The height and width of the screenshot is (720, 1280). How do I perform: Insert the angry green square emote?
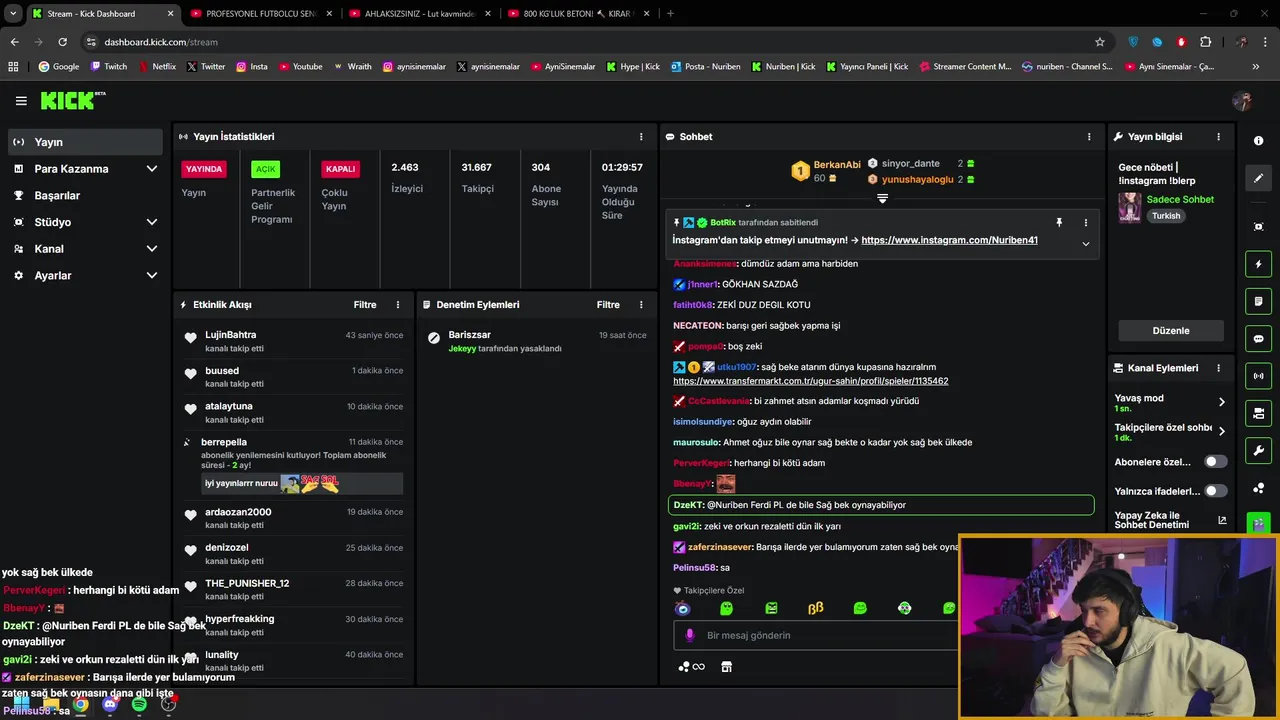[771, 608]
